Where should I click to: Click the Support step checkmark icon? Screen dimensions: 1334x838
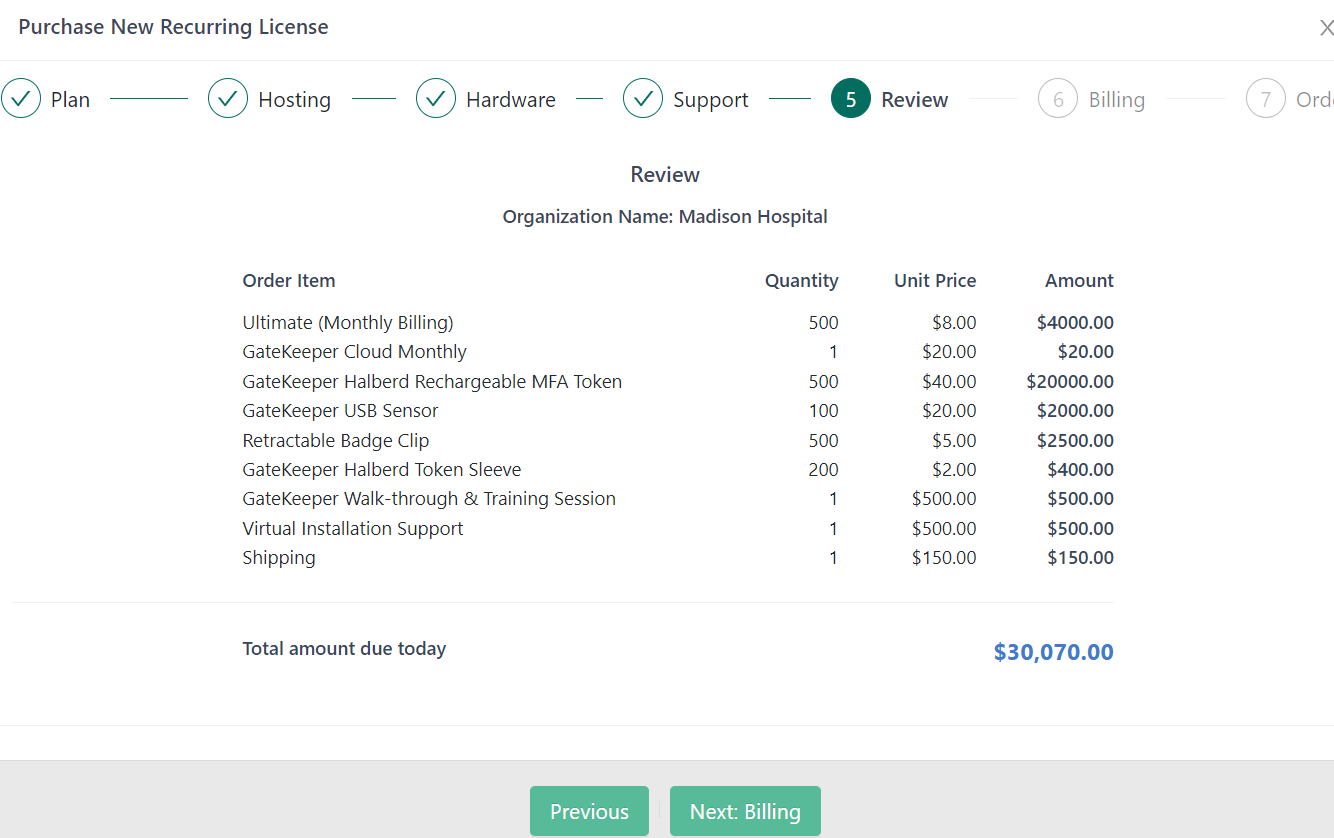coord(643,99)
